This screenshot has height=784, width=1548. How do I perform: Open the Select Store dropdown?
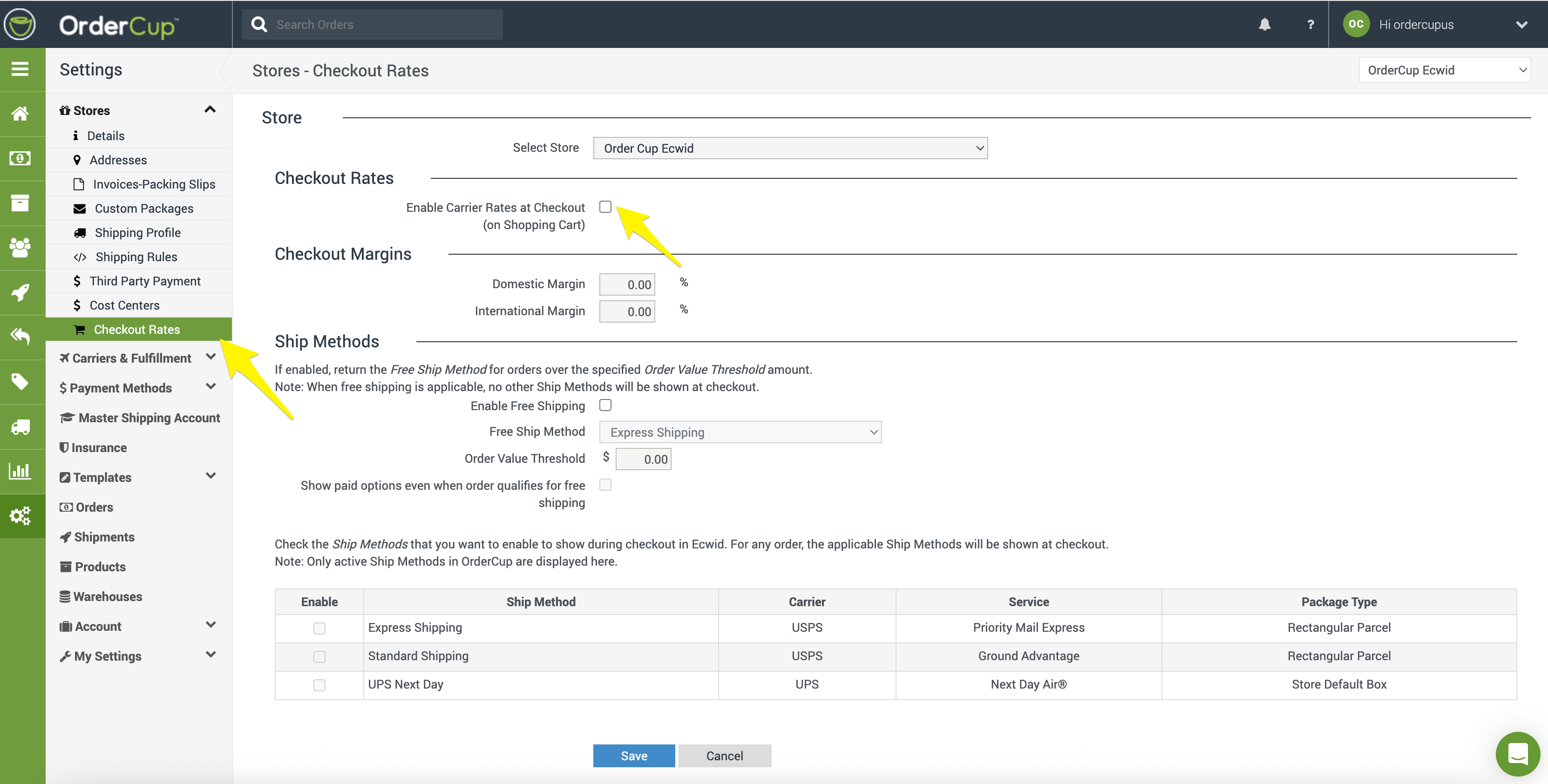(x=790, y=149)
